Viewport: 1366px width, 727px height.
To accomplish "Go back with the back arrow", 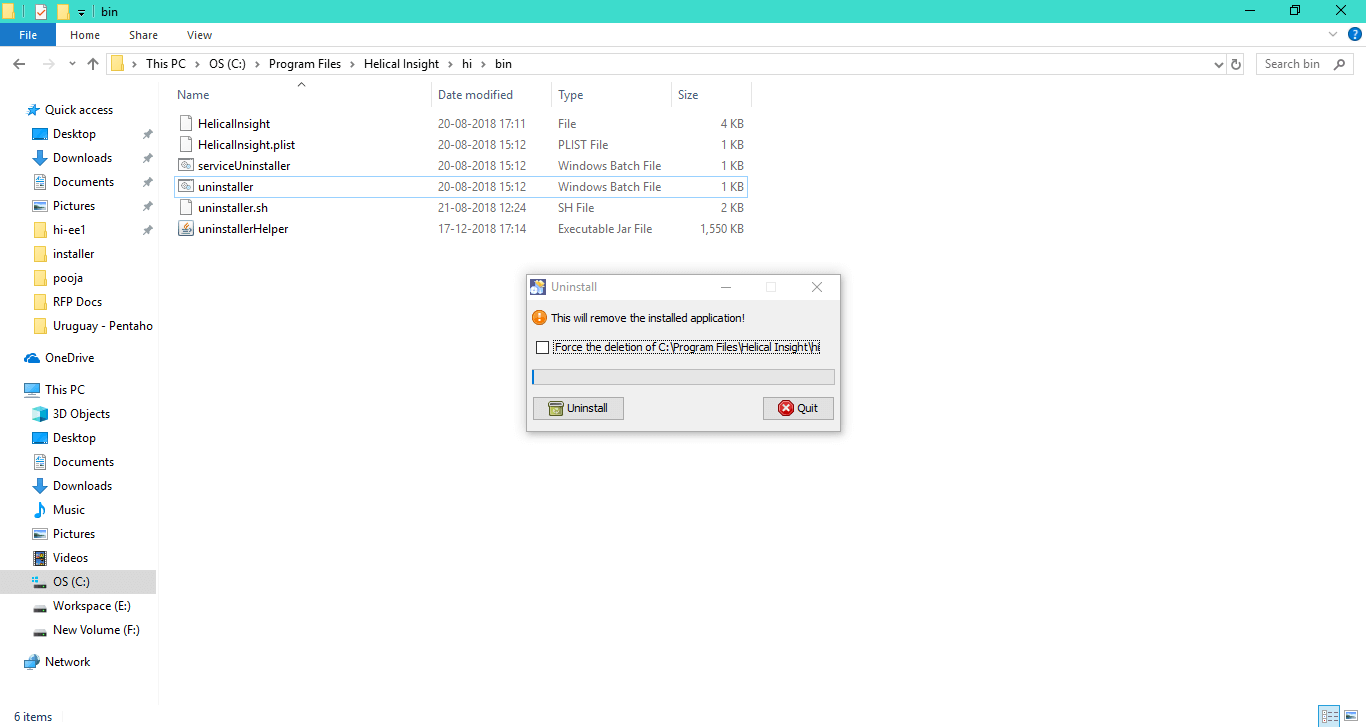I will 18,64.
